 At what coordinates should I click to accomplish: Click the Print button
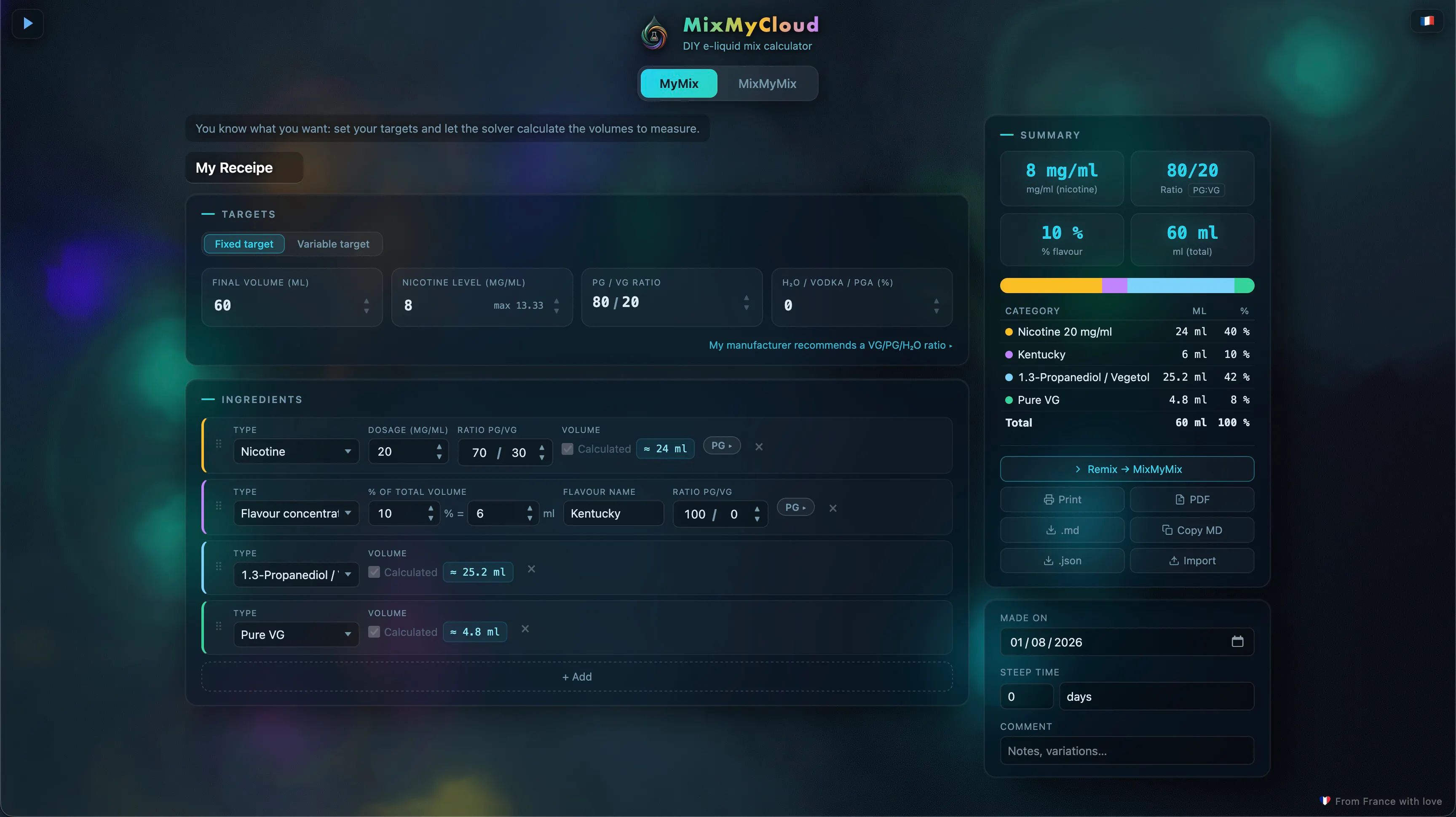point(1062,499)
